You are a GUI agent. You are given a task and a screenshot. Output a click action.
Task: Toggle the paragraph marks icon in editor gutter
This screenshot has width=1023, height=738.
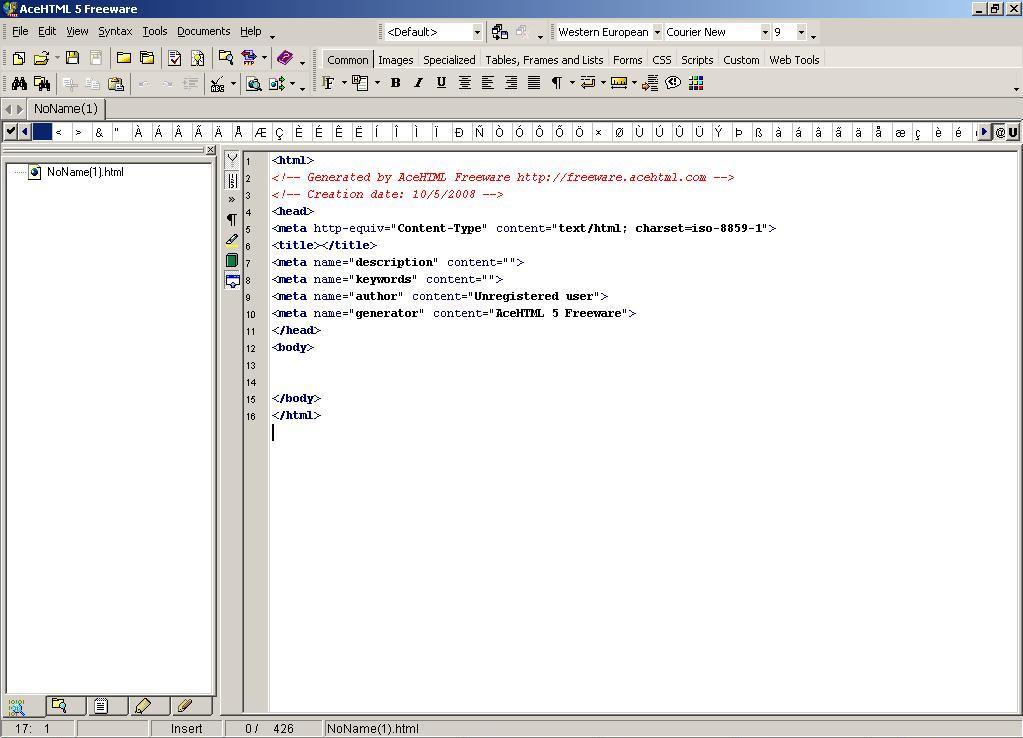click(x=232, y=219)
